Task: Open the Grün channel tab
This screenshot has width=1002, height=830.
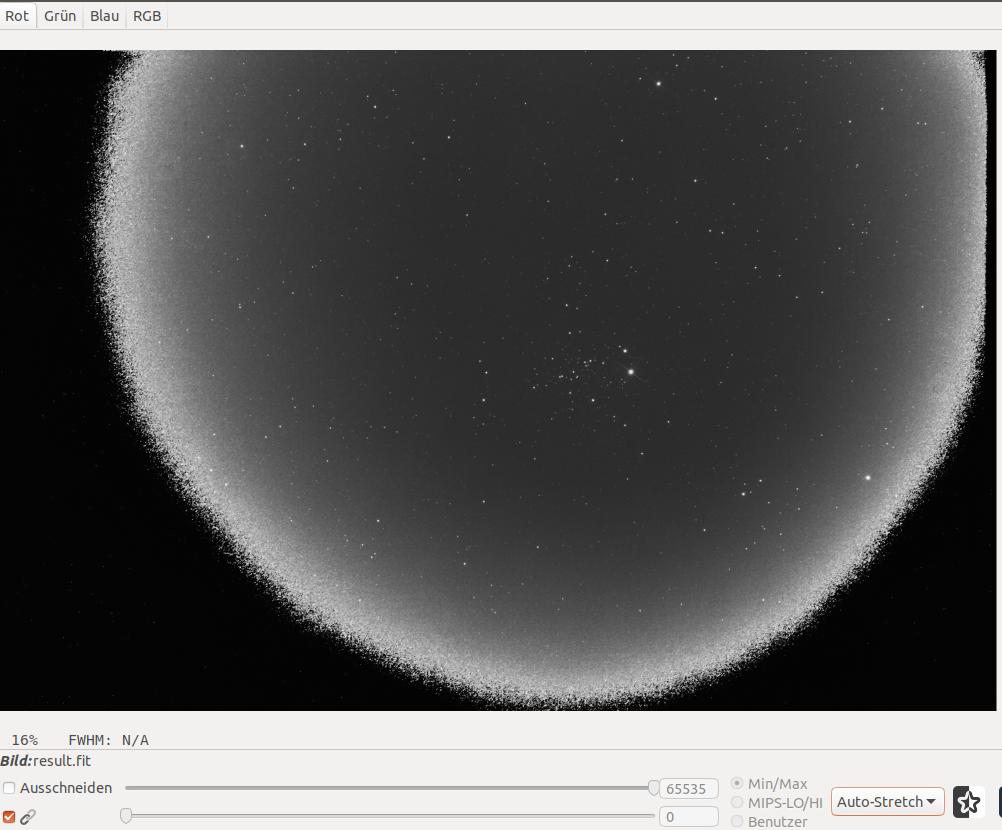Action: pos(60,16)
